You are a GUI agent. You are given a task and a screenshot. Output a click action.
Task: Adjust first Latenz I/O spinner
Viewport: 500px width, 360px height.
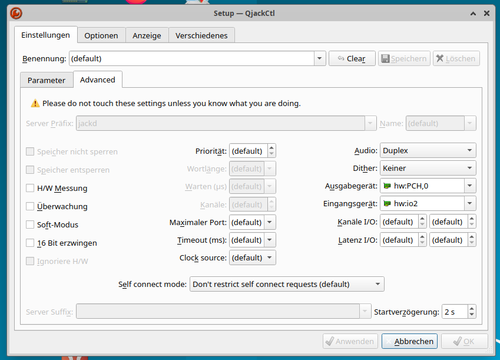(422, 240)
